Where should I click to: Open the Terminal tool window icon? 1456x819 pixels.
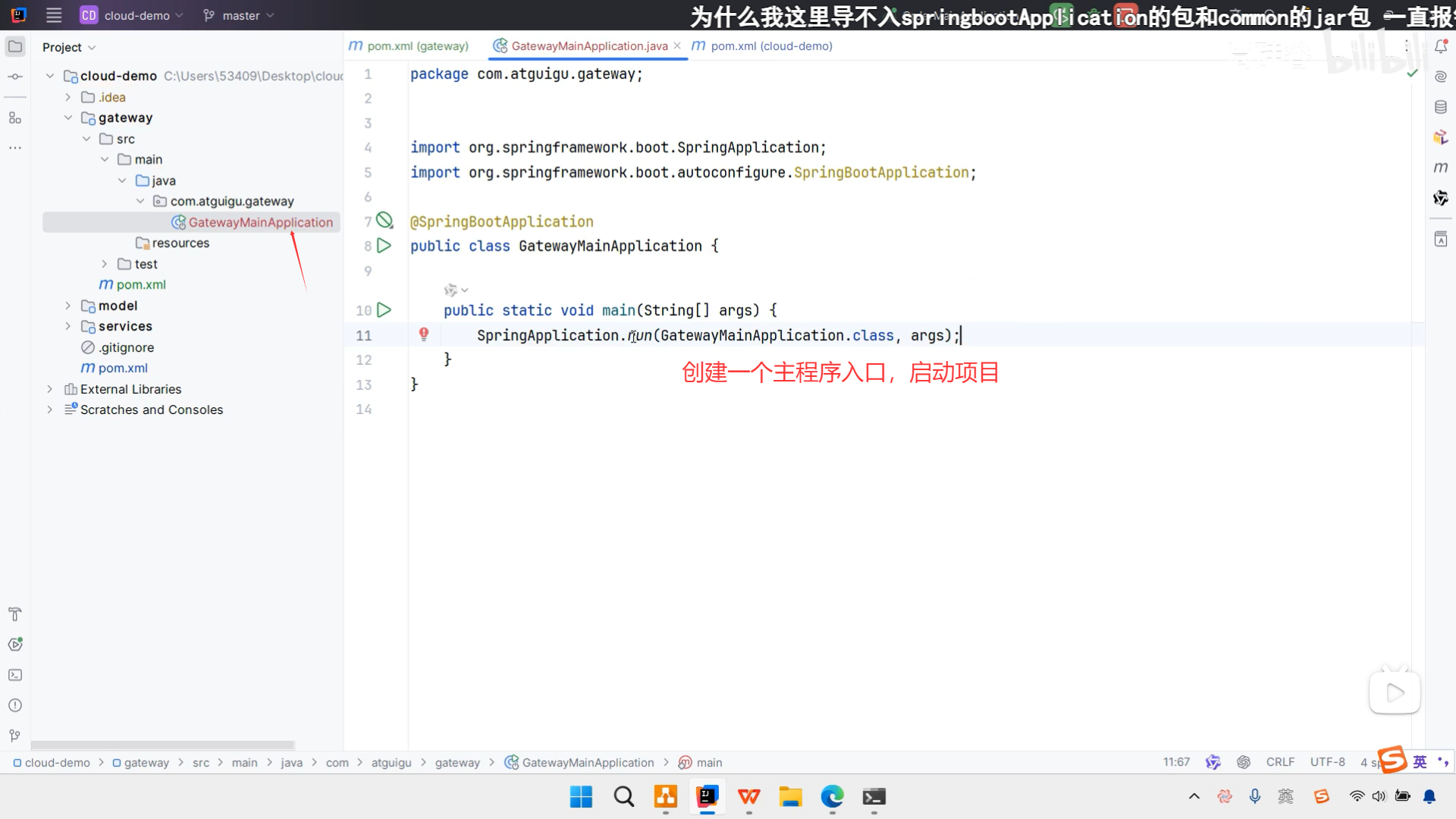coord(15,675)
